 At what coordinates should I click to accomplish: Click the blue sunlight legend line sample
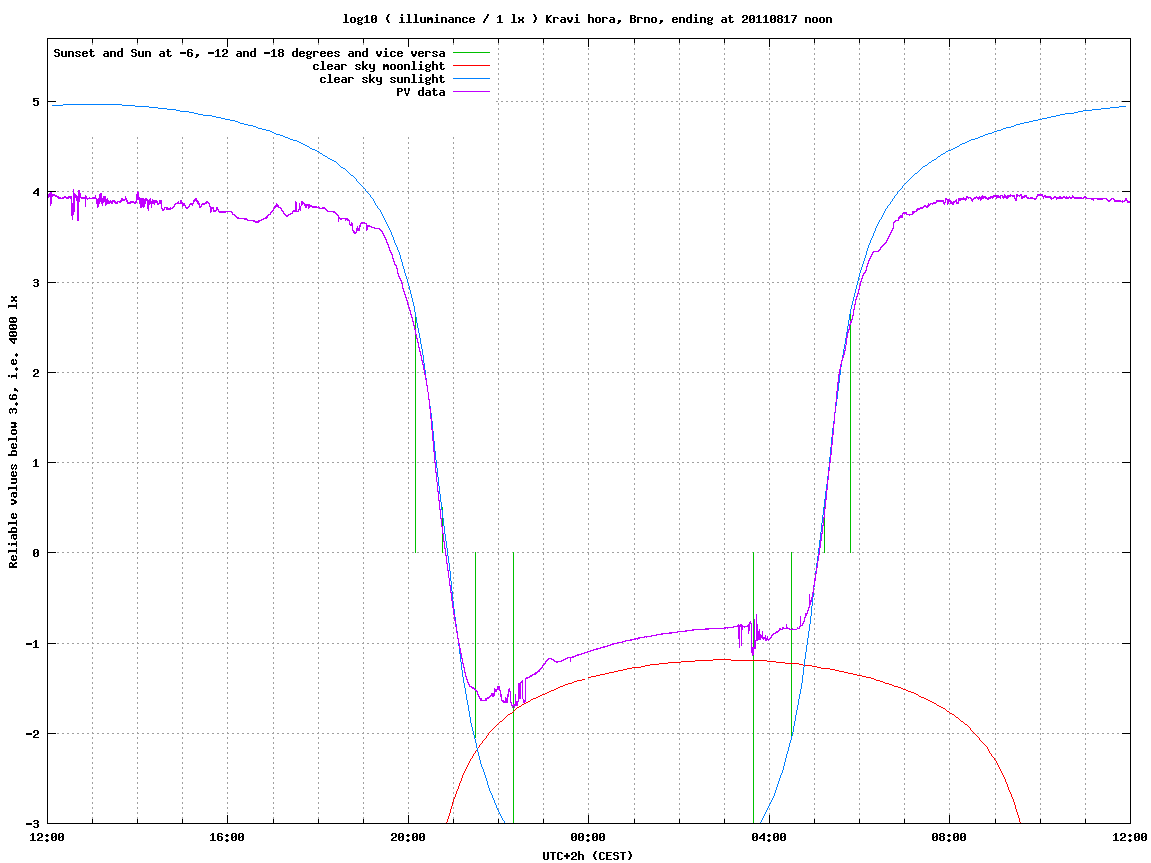click(471, 79)
